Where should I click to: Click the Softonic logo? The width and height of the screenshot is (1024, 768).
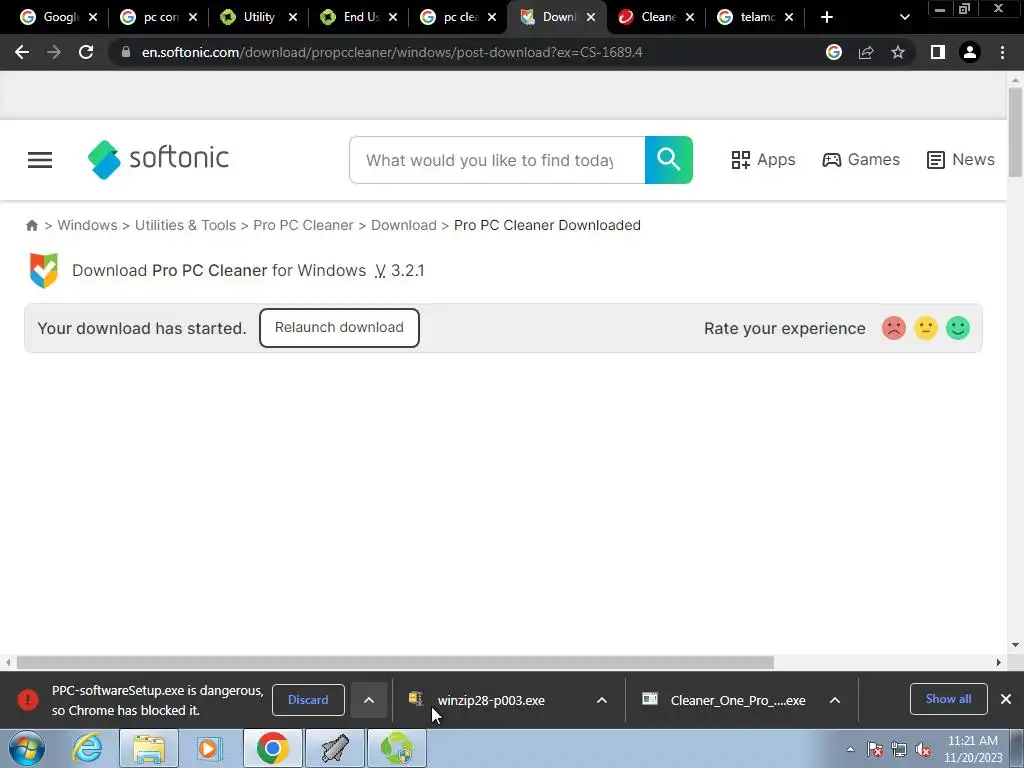point(158,159)
